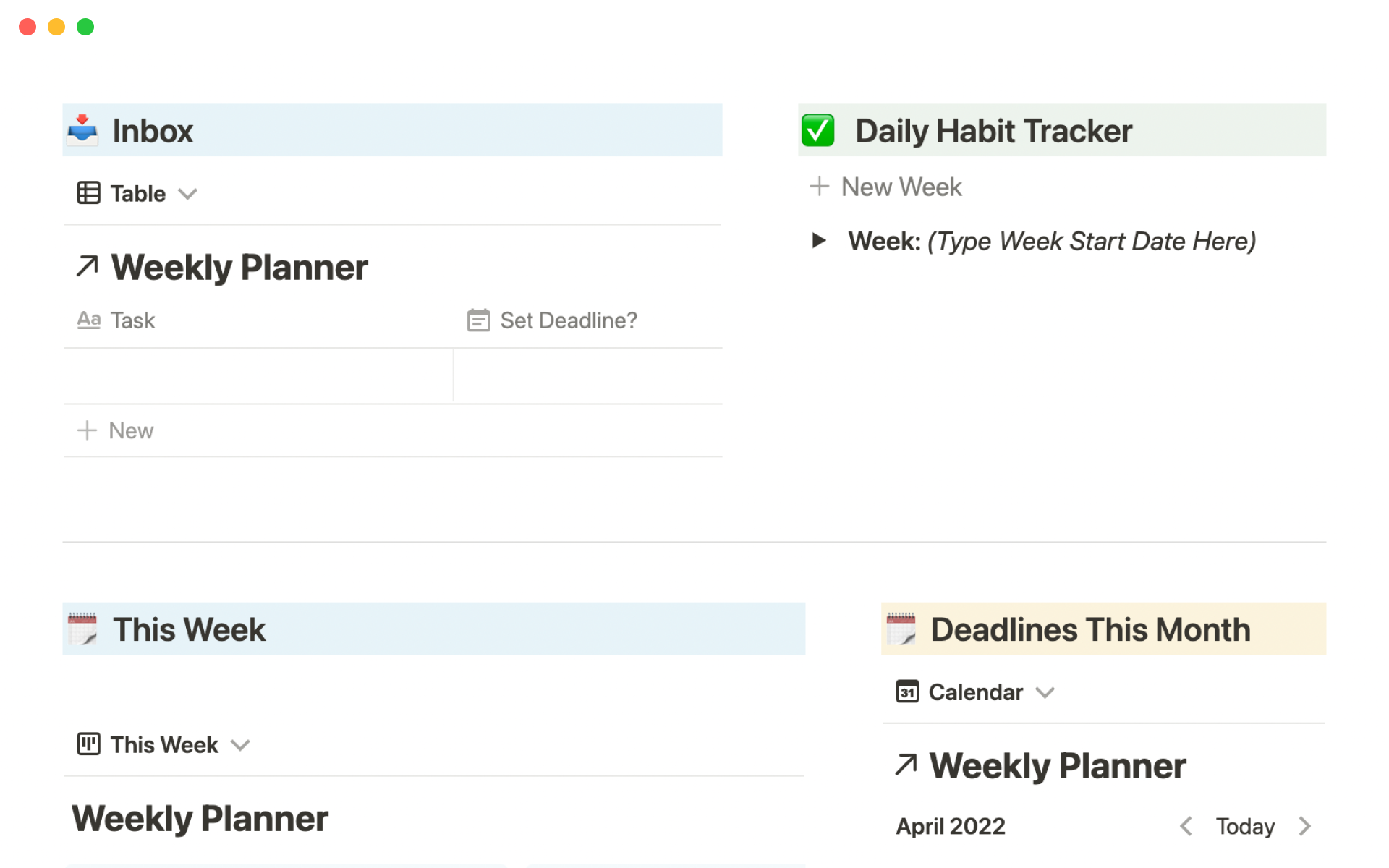This screenshot has width=1389, height=868.
Task: Click the Inbox tray emoji icon
Action: click(x=82, y=130)
